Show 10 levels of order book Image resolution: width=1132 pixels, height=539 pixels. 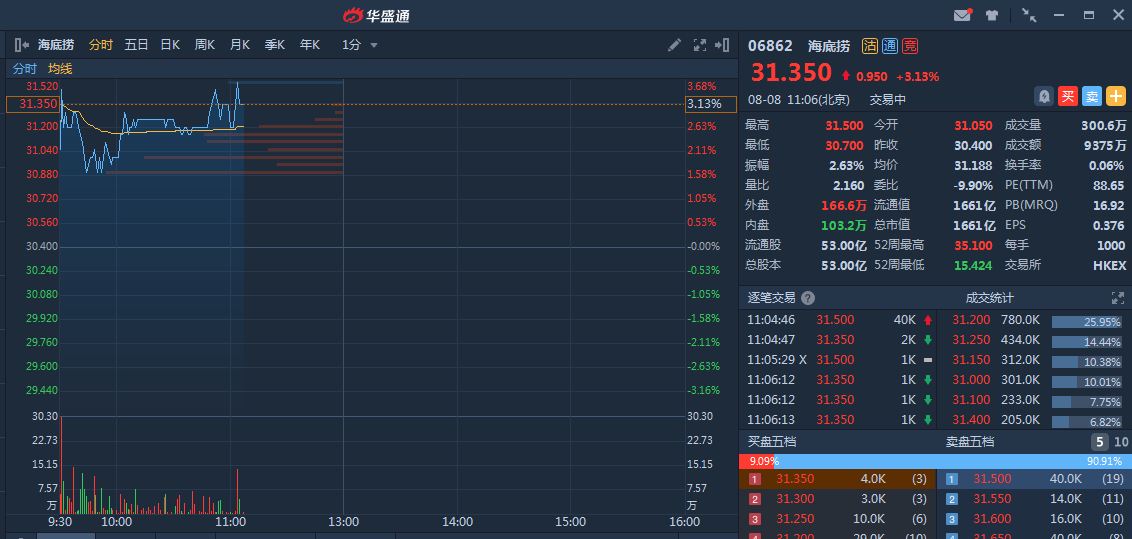tap(1121, 442)
